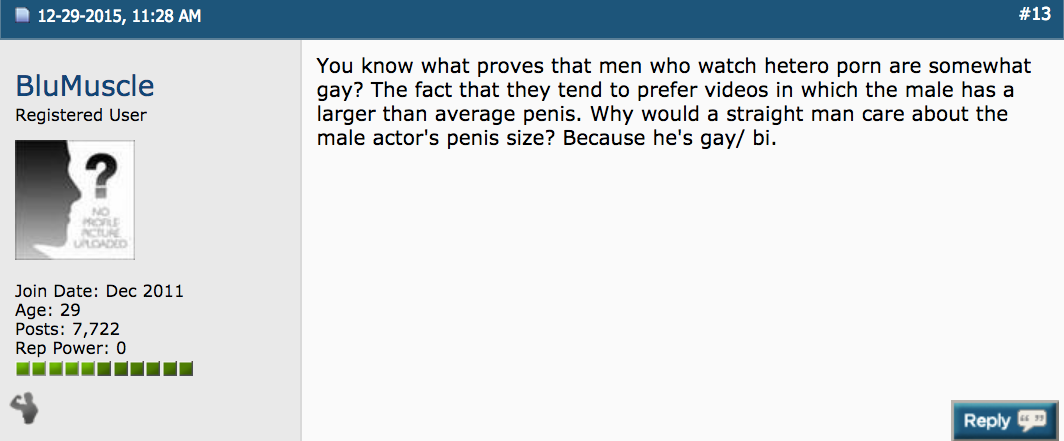Screen dimensions: 1064x441
Task: Click the first light green reputation square
Action: [23, 369]
